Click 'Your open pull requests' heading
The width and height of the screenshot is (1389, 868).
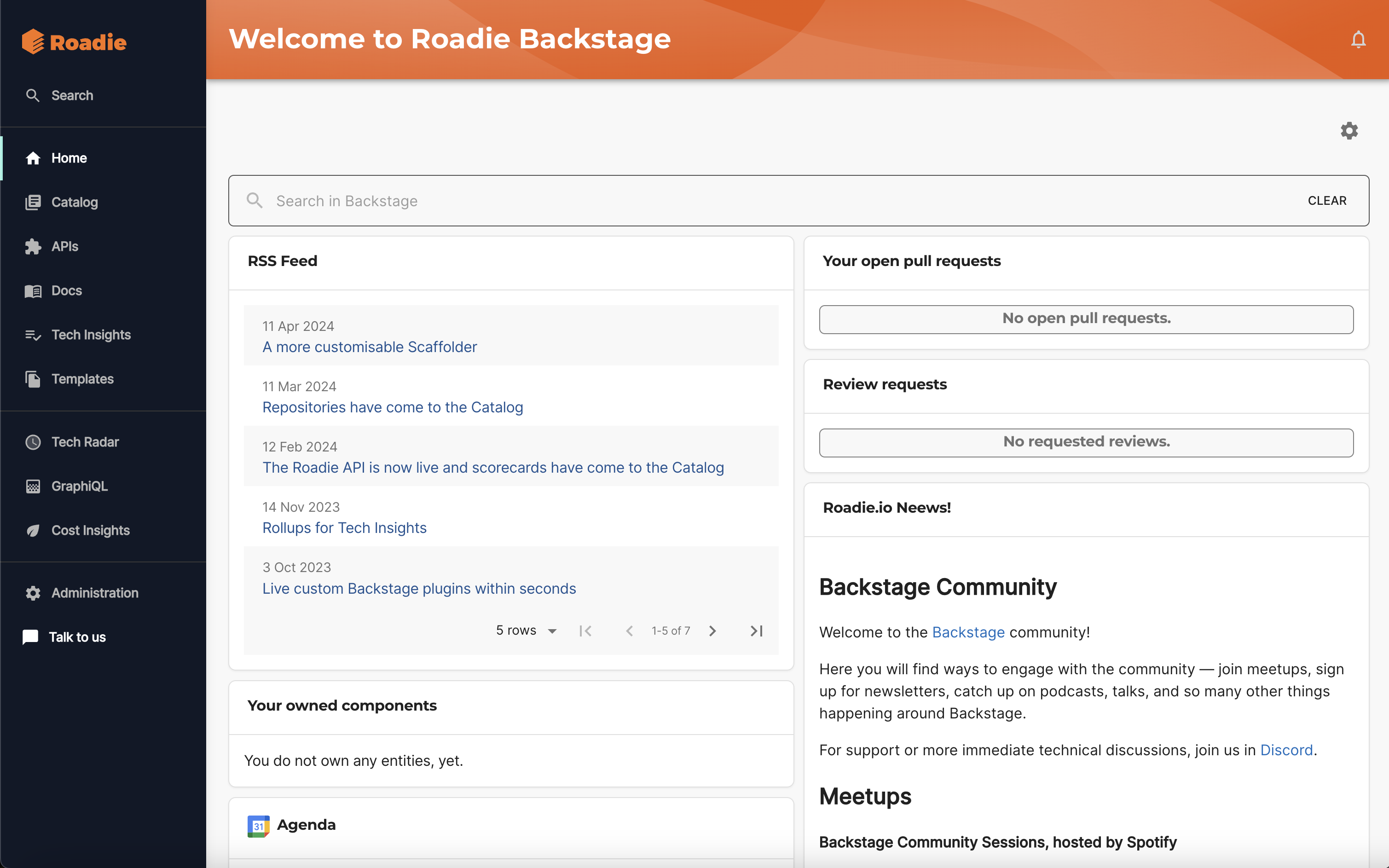pyautogui.click(x=911, y=261)
